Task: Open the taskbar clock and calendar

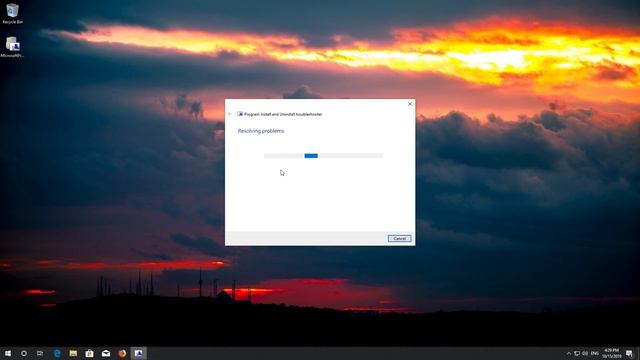Action: (x=611, y=353)
